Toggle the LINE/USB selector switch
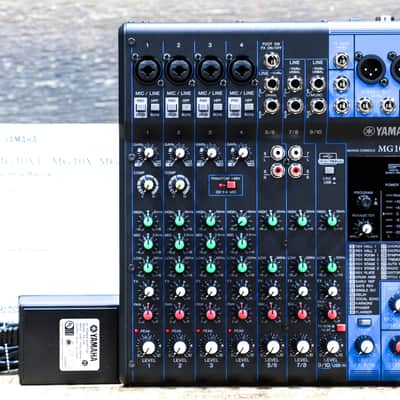The height and width of the screenshot is (400, 400). [x=329, y=170]
